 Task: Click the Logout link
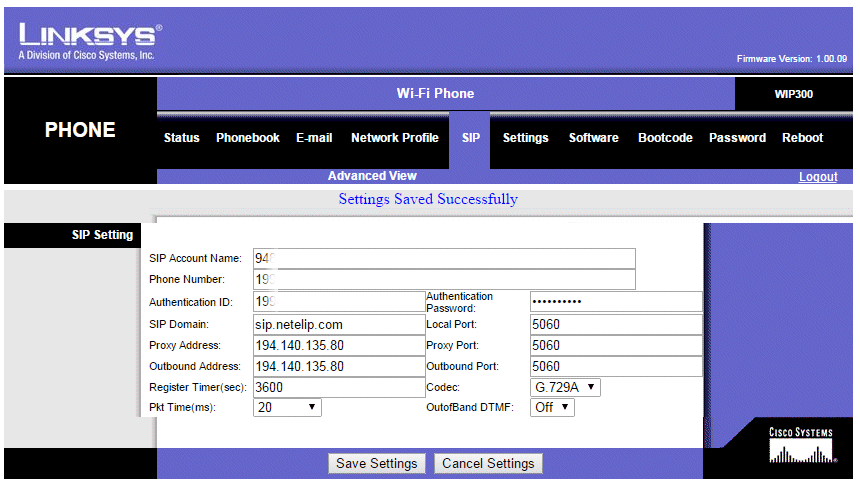[x=818, y=177]
